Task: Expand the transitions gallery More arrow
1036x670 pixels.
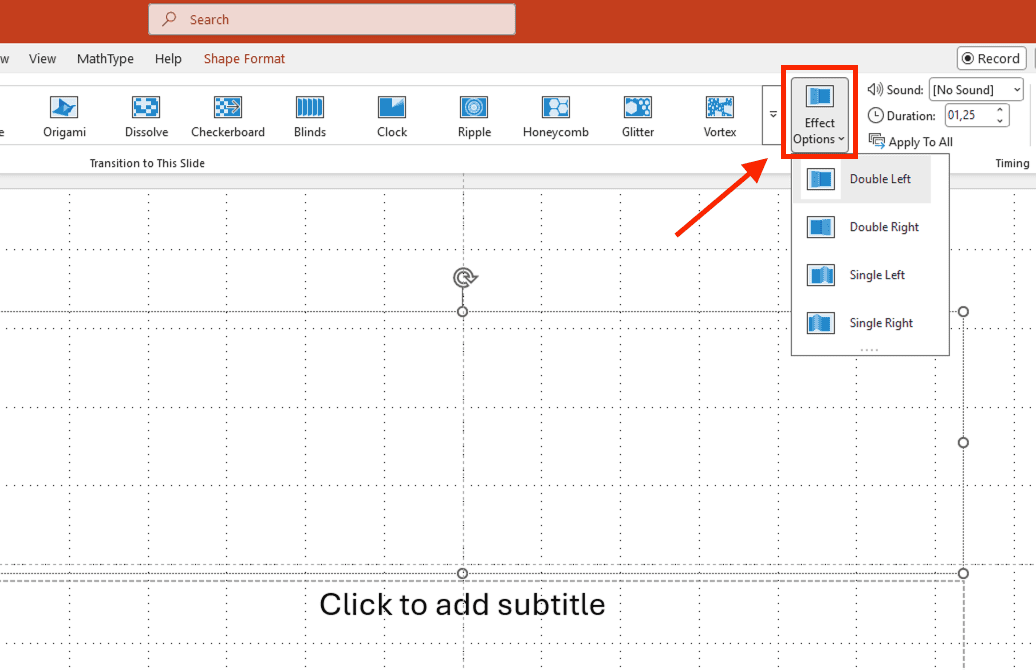Action: [x=773, y=115]
